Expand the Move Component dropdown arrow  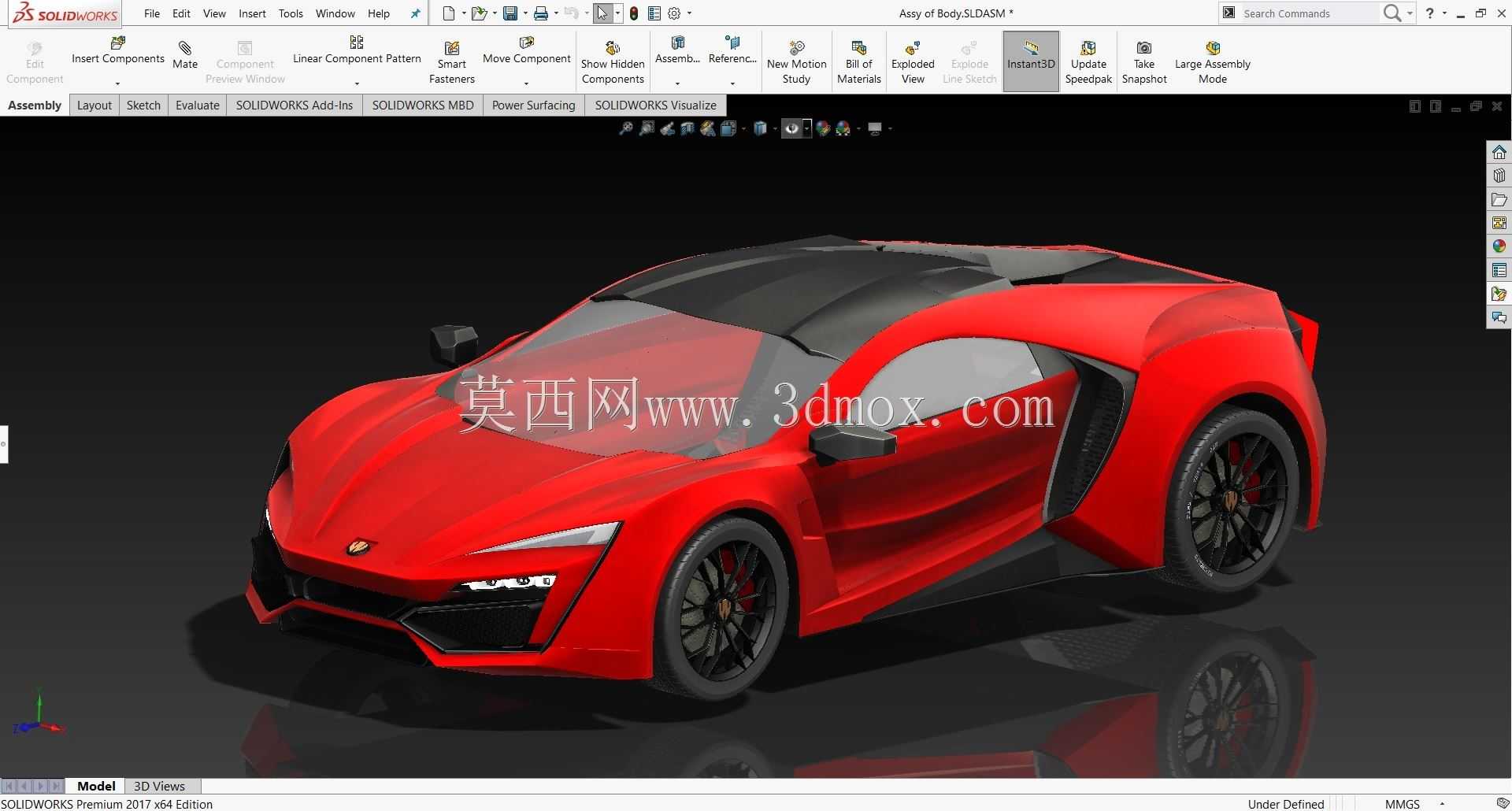point(526,83)
